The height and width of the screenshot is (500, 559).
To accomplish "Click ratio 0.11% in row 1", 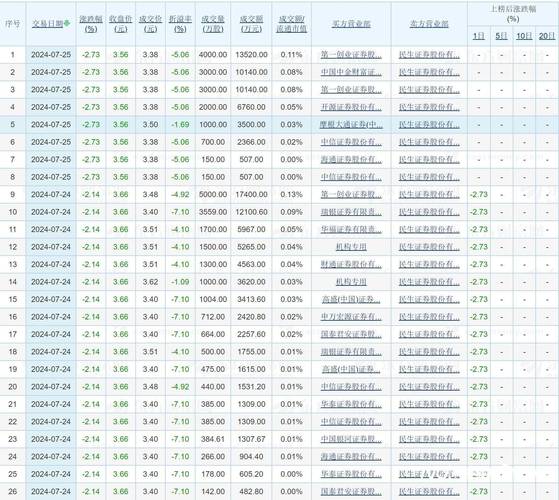I will pyautogui.click(x=292, y=55).
